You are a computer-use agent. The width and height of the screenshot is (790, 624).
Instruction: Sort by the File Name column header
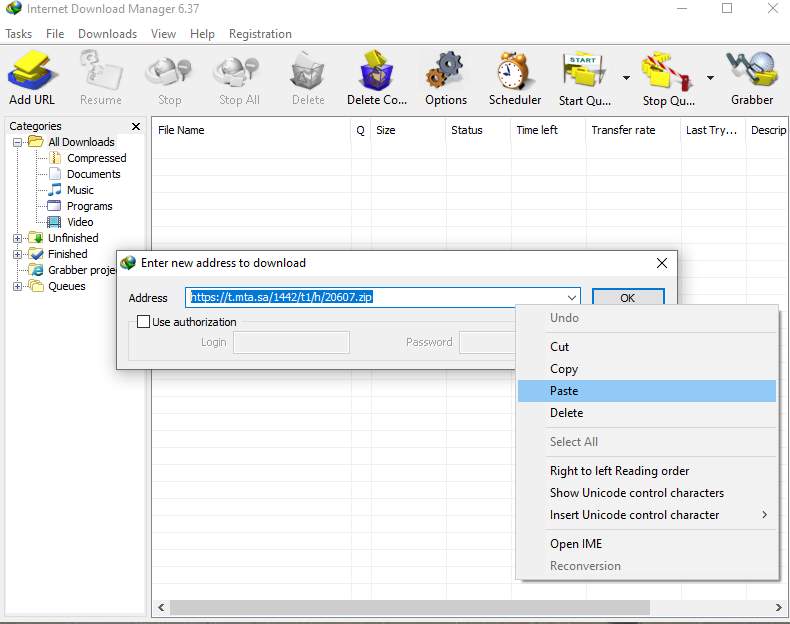coord(251,130)
